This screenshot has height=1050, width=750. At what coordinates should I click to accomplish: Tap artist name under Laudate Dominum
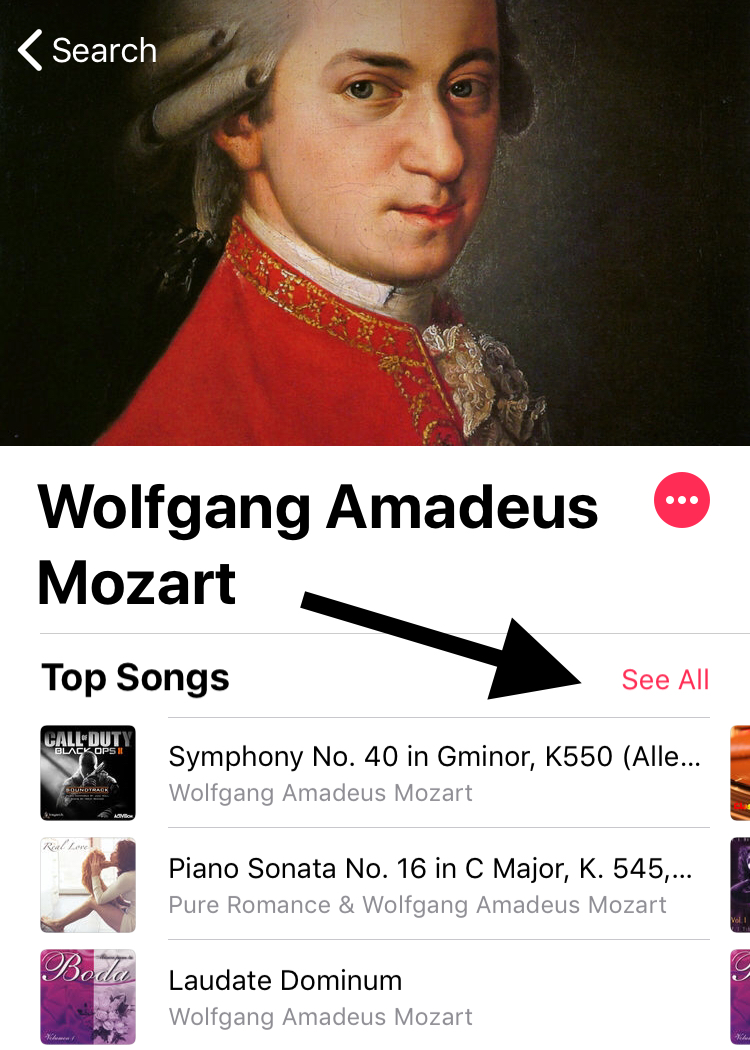[x=320, y=1017]
